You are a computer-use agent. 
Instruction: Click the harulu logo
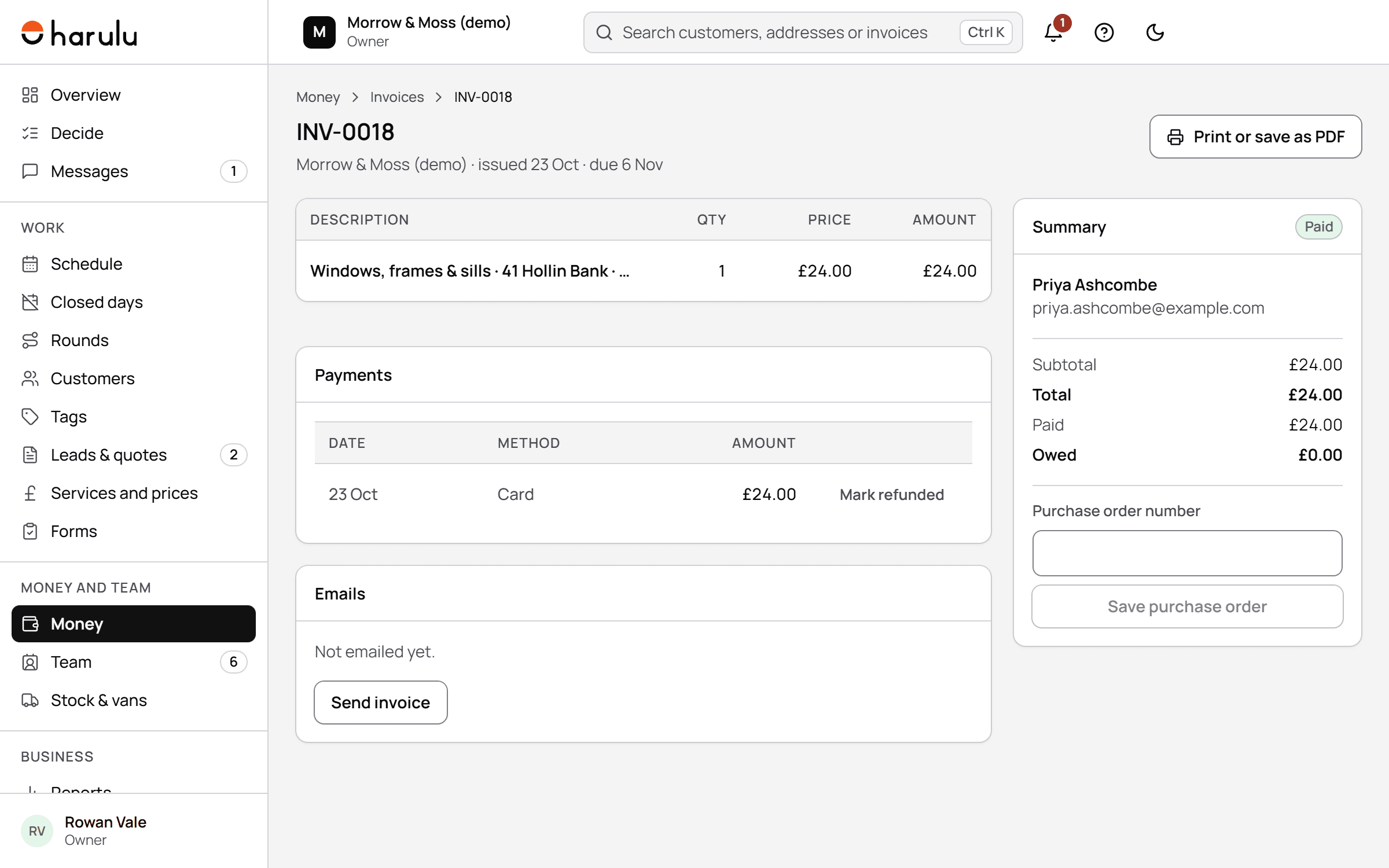pos(79,33)
